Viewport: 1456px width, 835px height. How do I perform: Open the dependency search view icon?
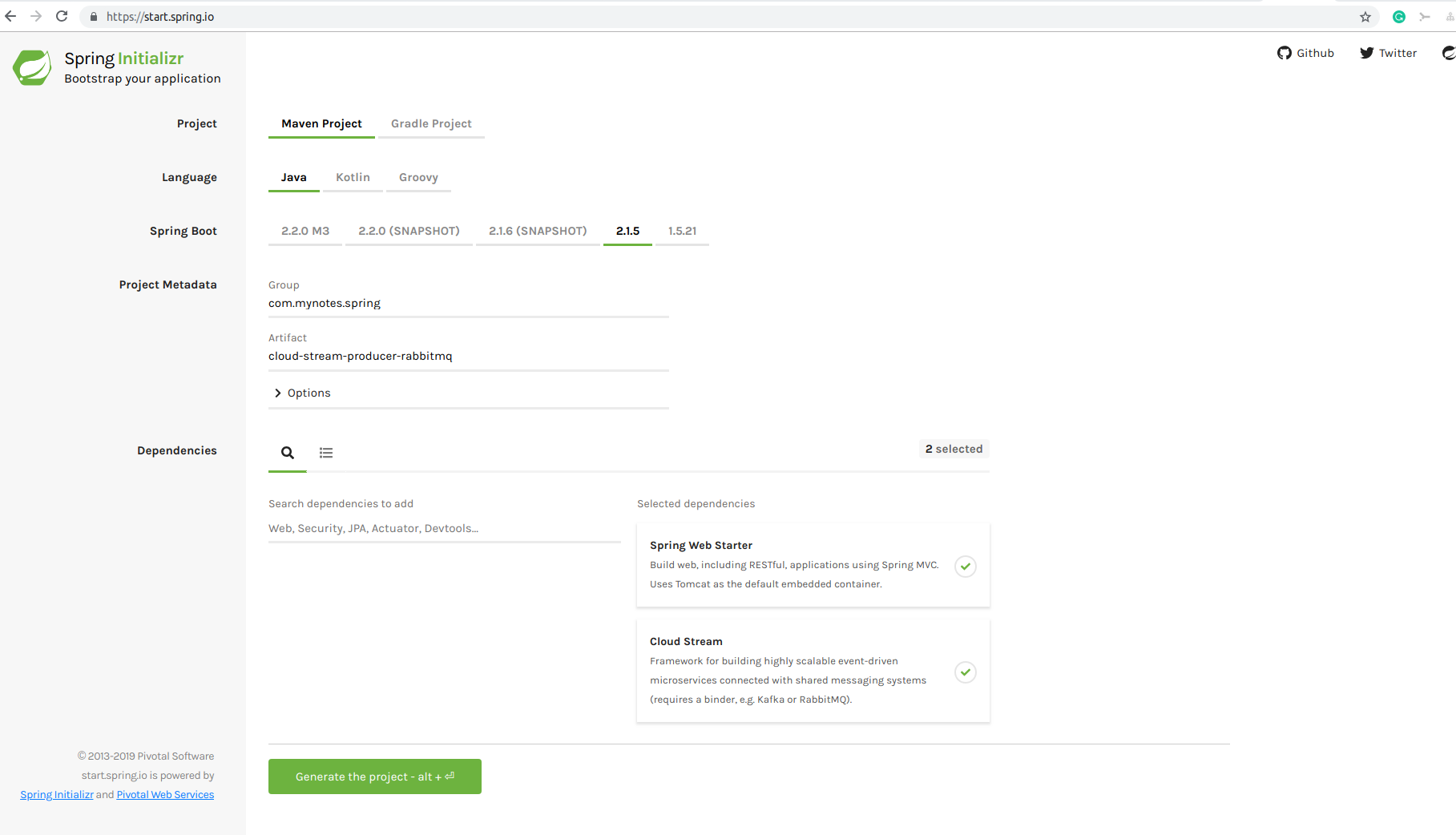click(x=288, y=453)
